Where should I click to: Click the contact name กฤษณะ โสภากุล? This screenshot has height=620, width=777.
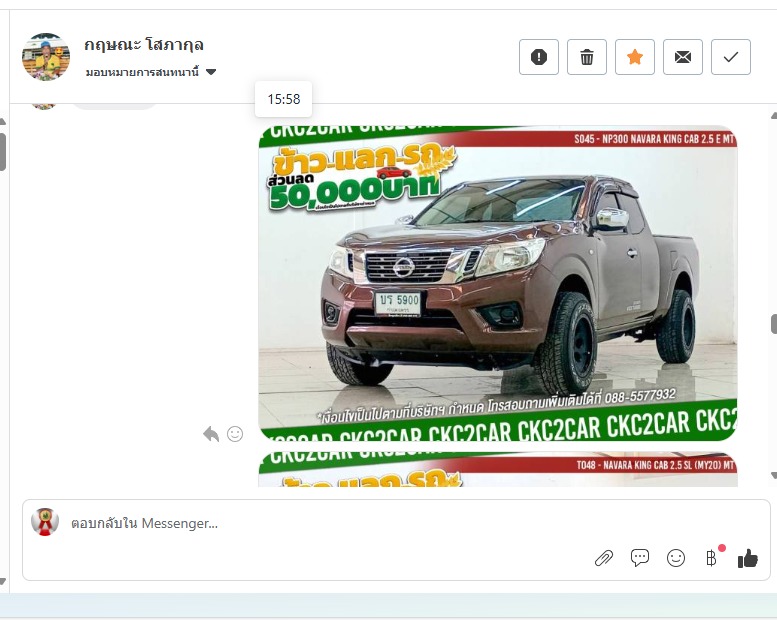tap(144, 45)
